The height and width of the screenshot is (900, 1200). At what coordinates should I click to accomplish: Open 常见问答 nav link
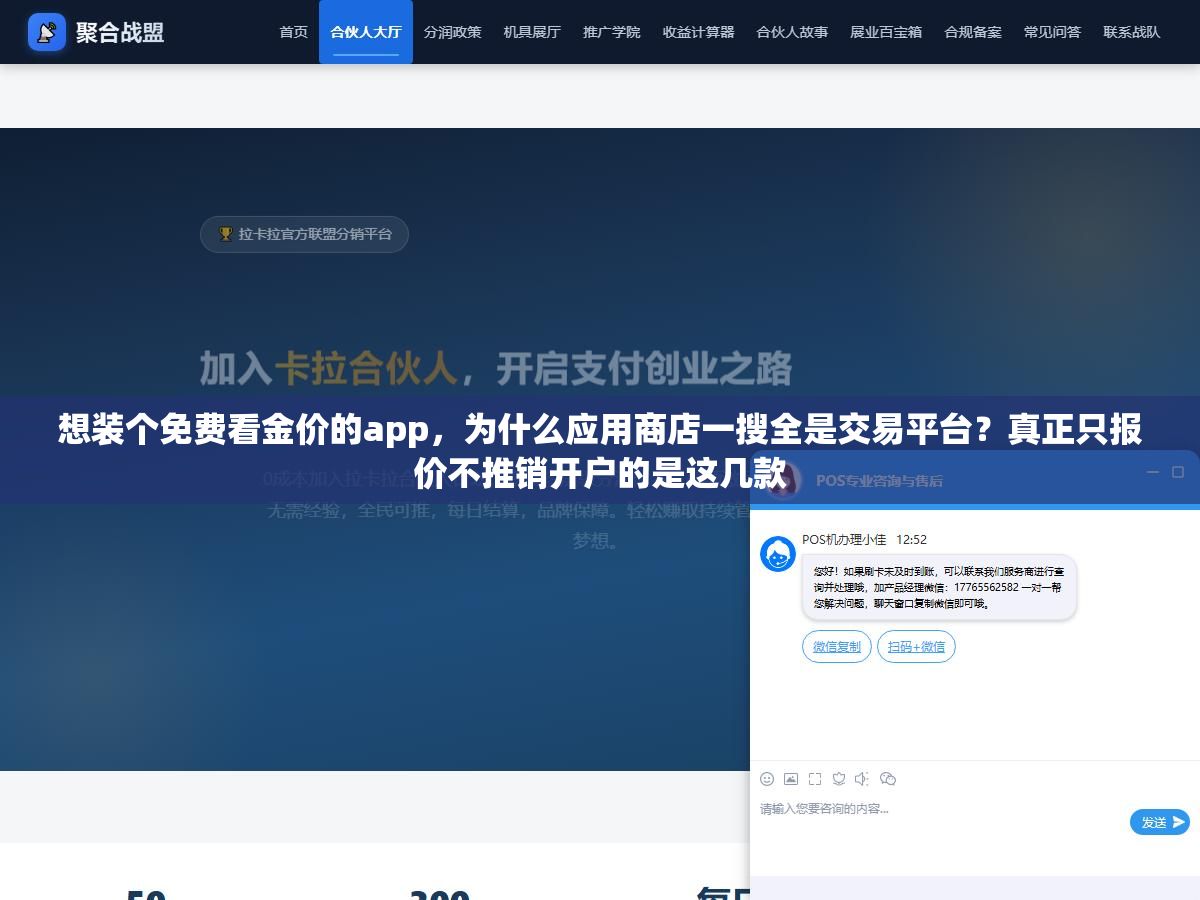pos(1052,32)
